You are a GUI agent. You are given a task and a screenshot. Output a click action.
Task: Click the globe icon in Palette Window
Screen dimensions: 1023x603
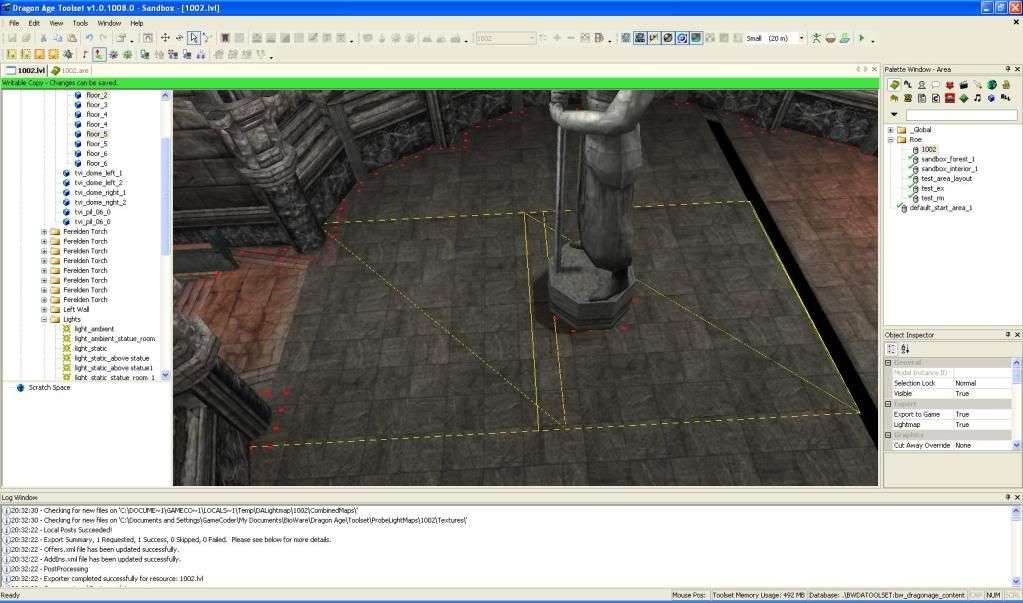[991, 85]
